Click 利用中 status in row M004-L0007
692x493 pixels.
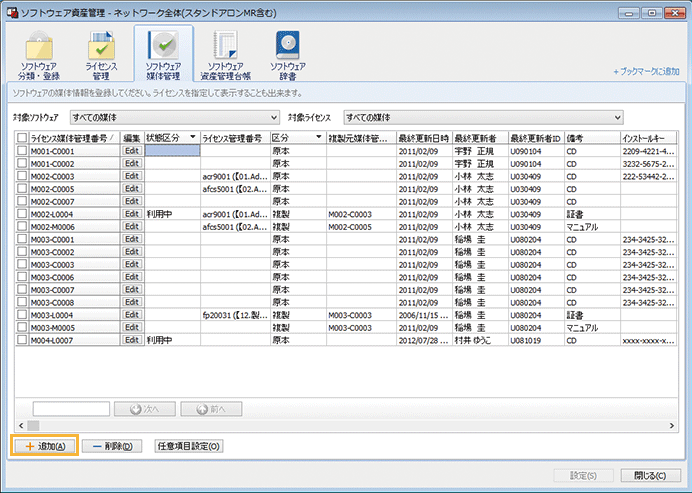point(173,340)
